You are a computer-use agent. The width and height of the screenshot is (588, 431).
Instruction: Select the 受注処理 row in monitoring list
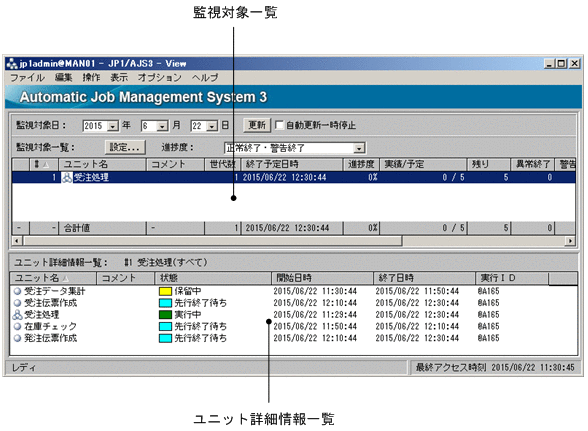[294, 177]
